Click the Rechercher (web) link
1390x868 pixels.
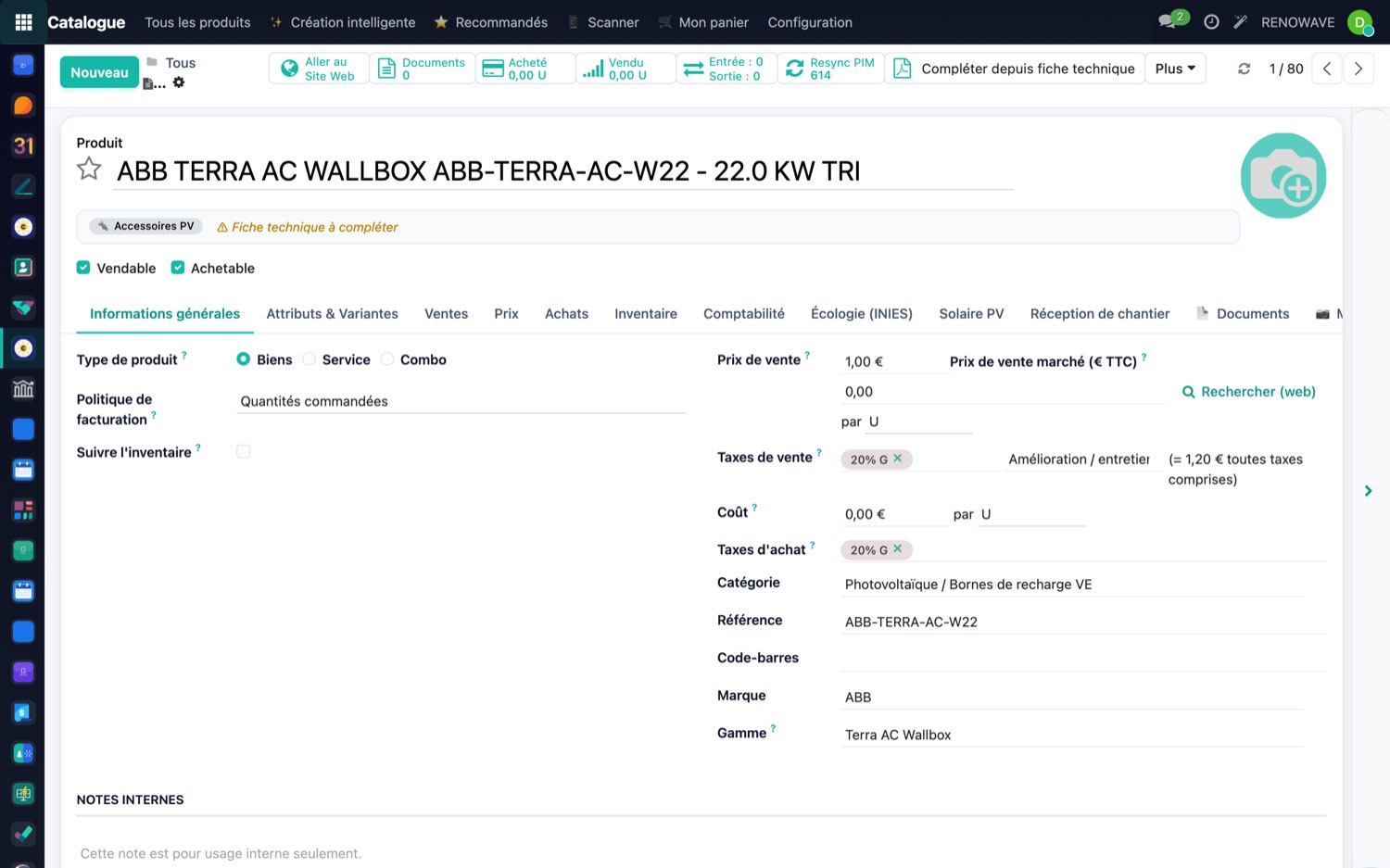(1249, 392)
